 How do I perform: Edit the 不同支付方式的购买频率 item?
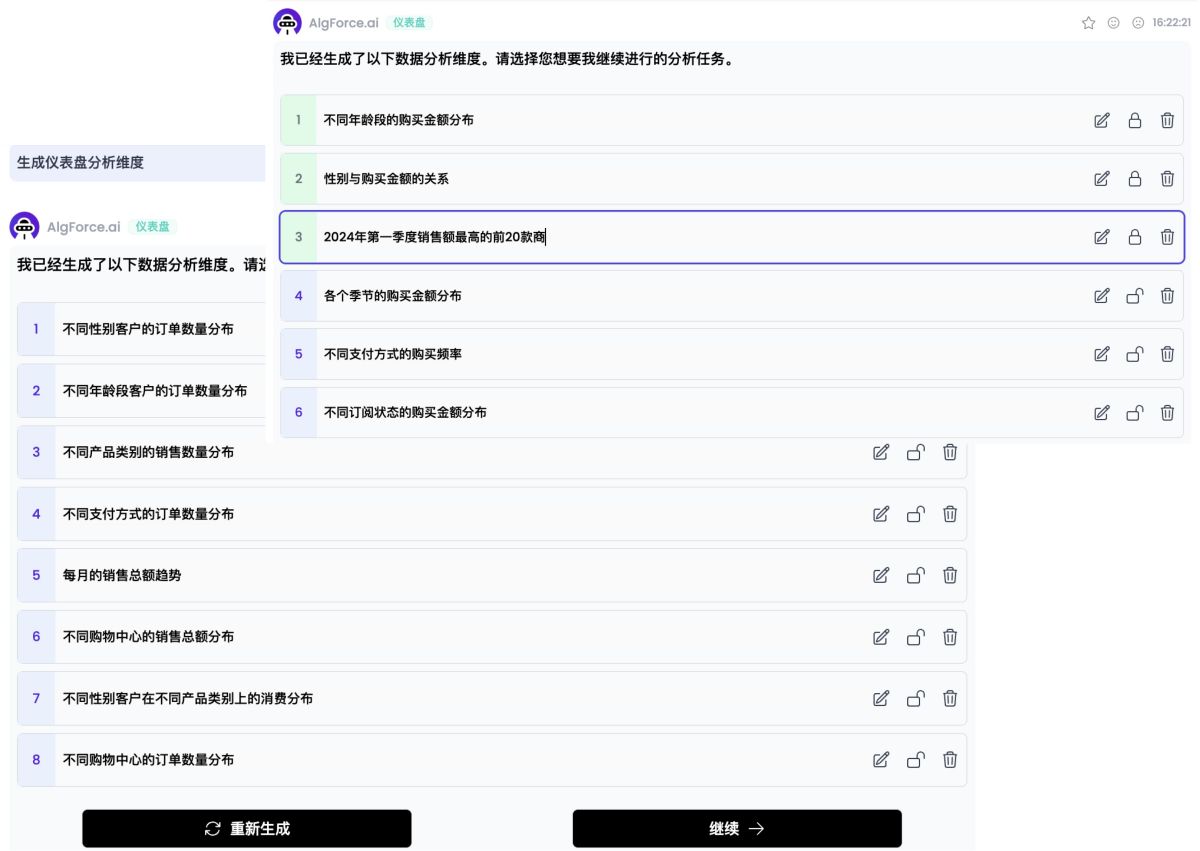coord(1101,354)
